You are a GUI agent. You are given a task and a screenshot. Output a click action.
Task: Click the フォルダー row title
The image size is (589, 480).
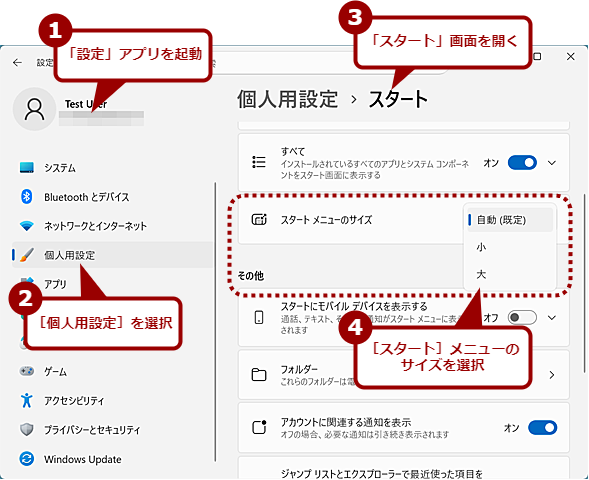[299, 369]
